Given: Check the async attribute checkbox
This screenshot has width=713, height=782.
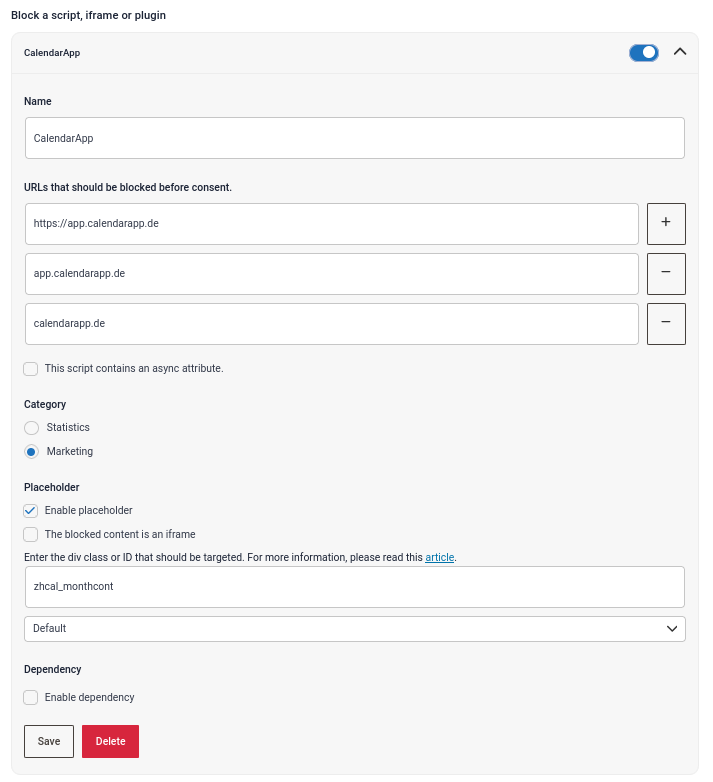Looking at the screenshot, I should click(30, 369).
